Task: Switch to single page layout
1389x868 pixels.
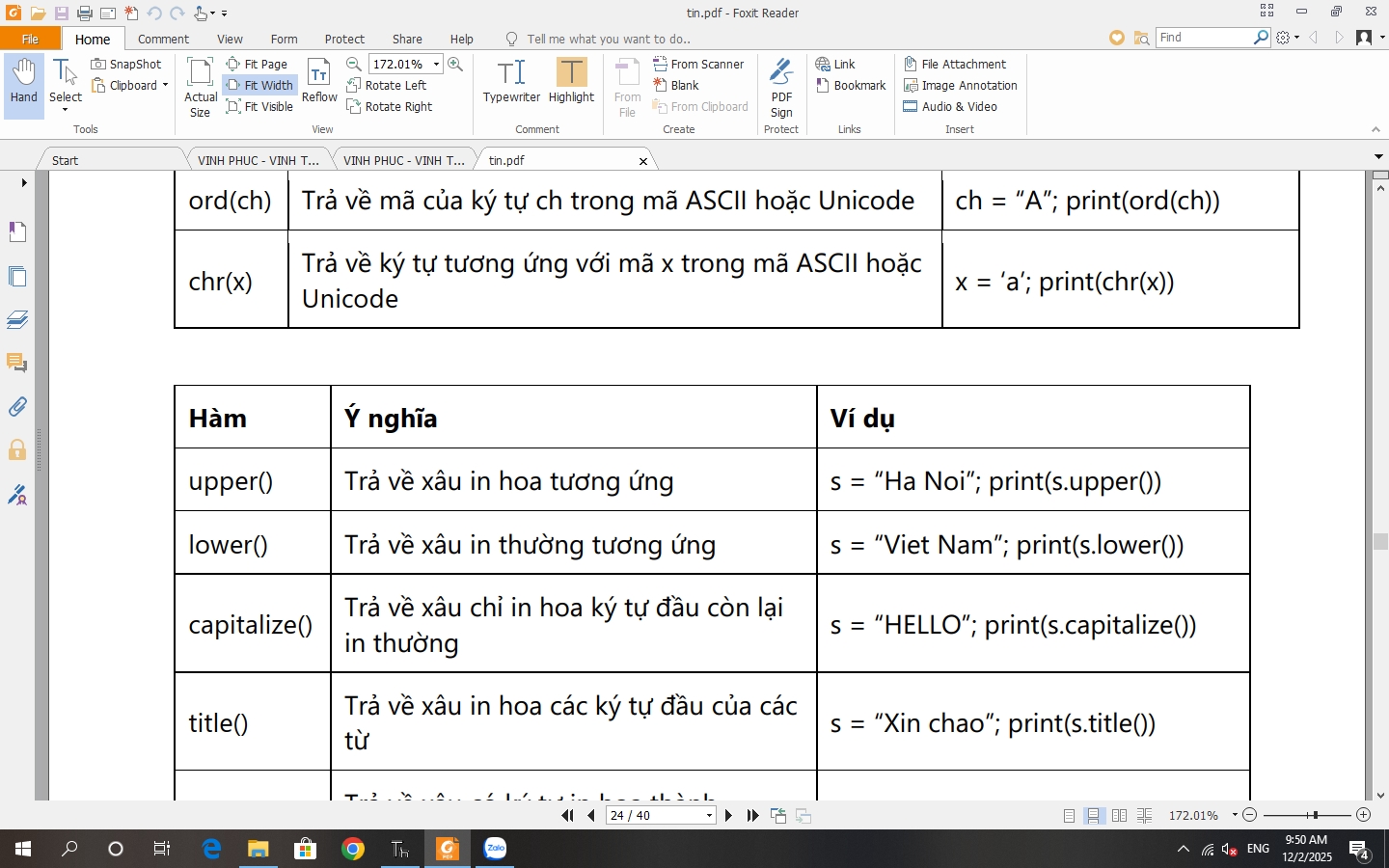Action: click(x=1069, y=816)
